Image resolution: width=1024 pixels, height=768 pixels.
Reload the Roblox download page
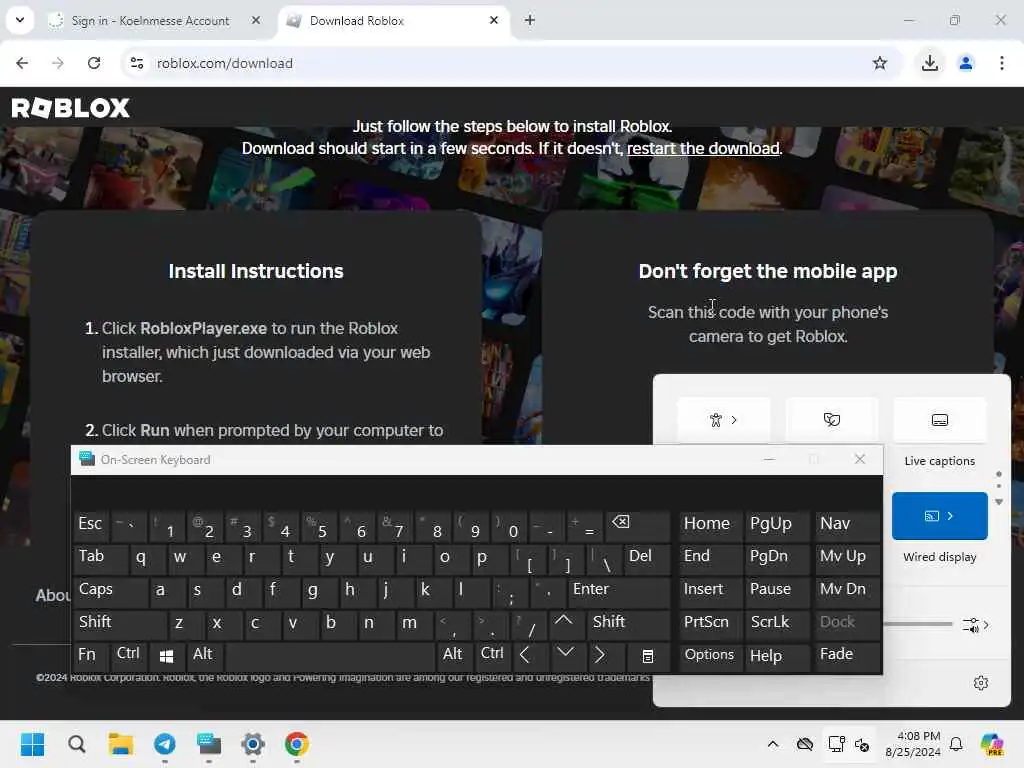(94, 63)
